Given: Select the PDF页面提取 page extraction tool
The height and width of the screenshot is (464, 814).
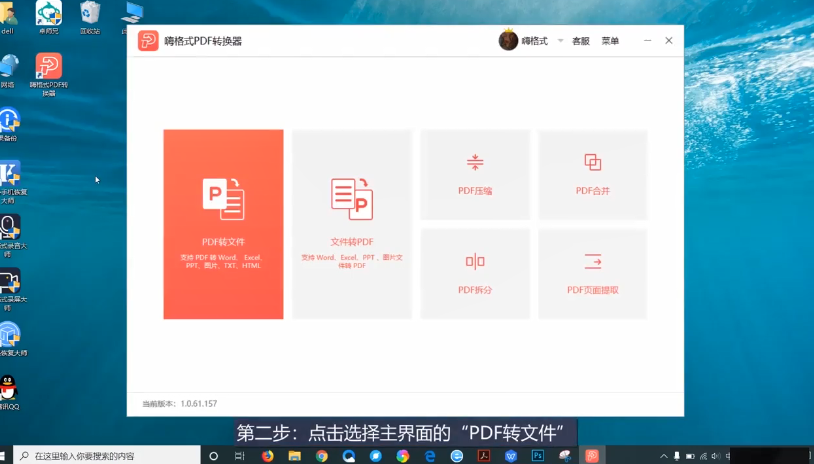Looking at the screenshot, I should click(592, 274).
